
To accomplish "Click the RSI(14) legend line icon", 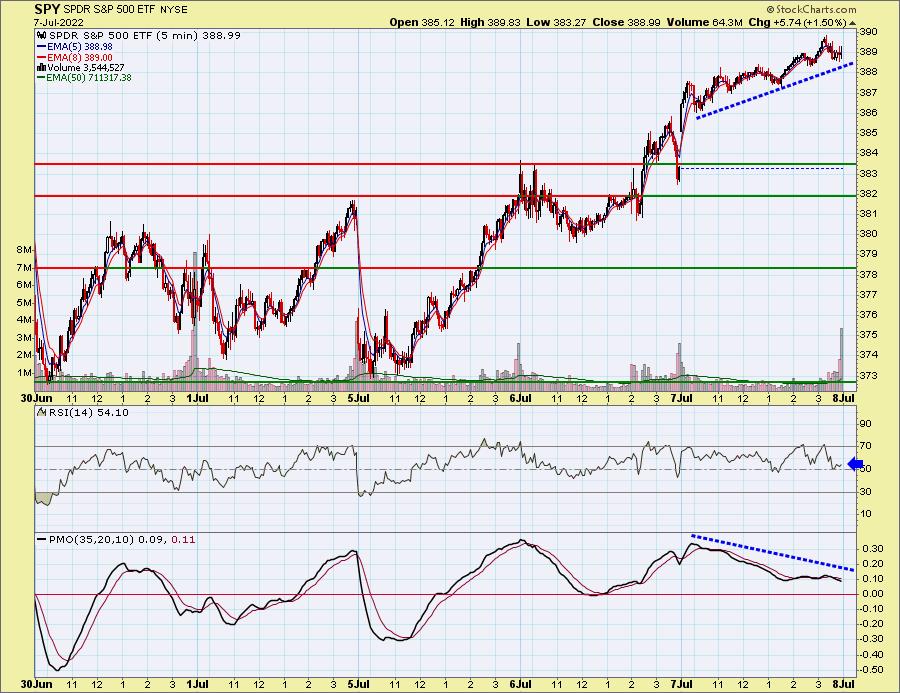I will click(x=41, y=412).
